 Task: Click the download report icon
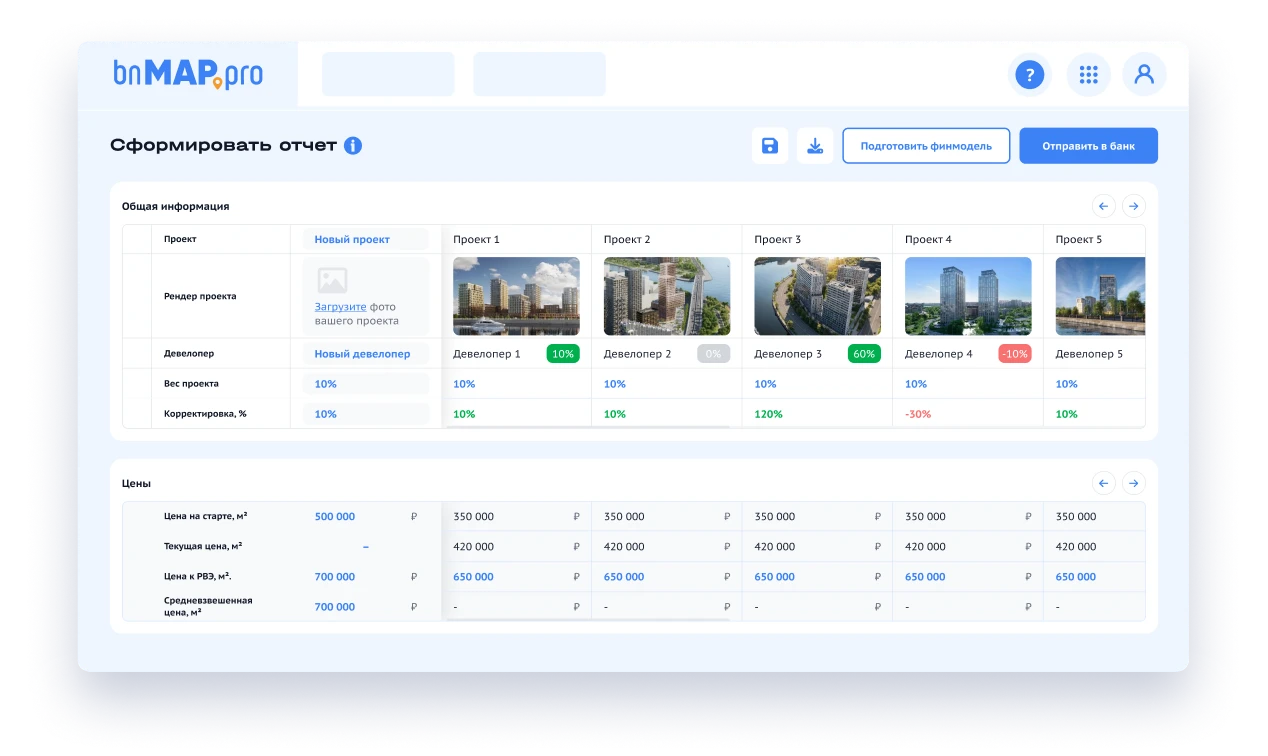[x=815, y=146]
